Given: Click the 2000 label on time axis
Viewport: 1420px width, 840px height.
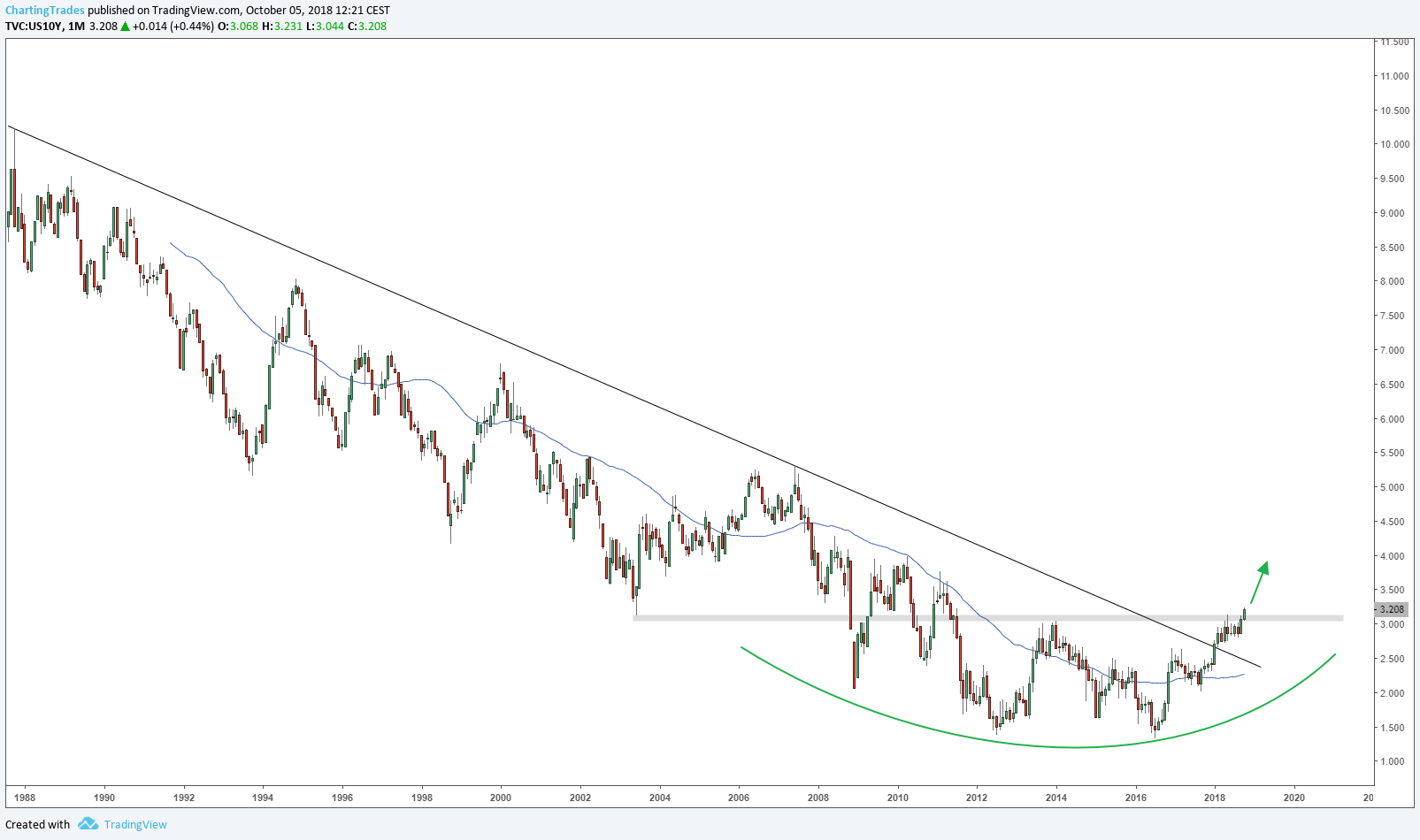Looking at the screenshot, I should tap(501, 798).
